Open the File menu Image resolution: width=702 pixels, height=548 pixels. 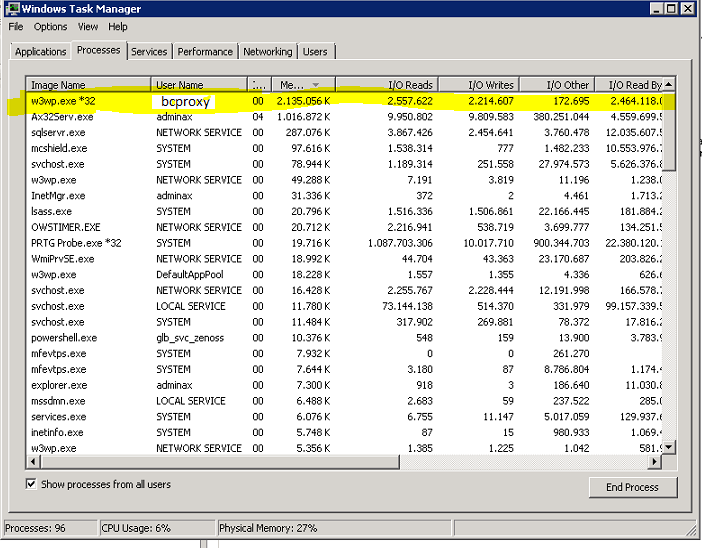point(16,27)
